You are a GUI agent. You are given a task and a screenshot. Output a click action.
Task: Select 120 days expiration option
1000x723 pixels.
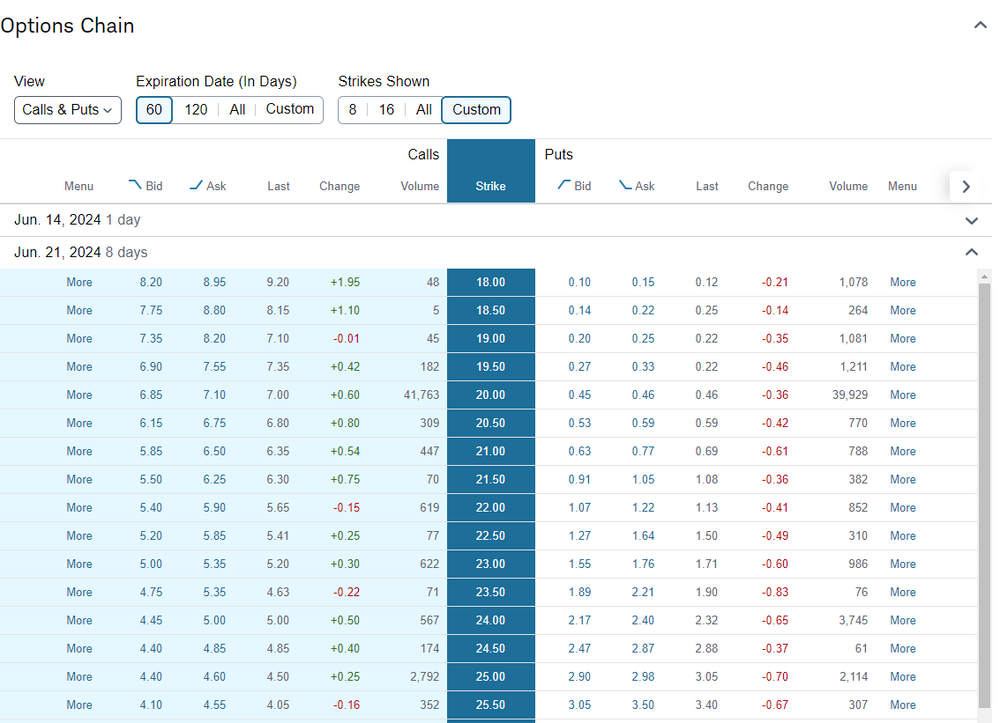coord(196,110)
